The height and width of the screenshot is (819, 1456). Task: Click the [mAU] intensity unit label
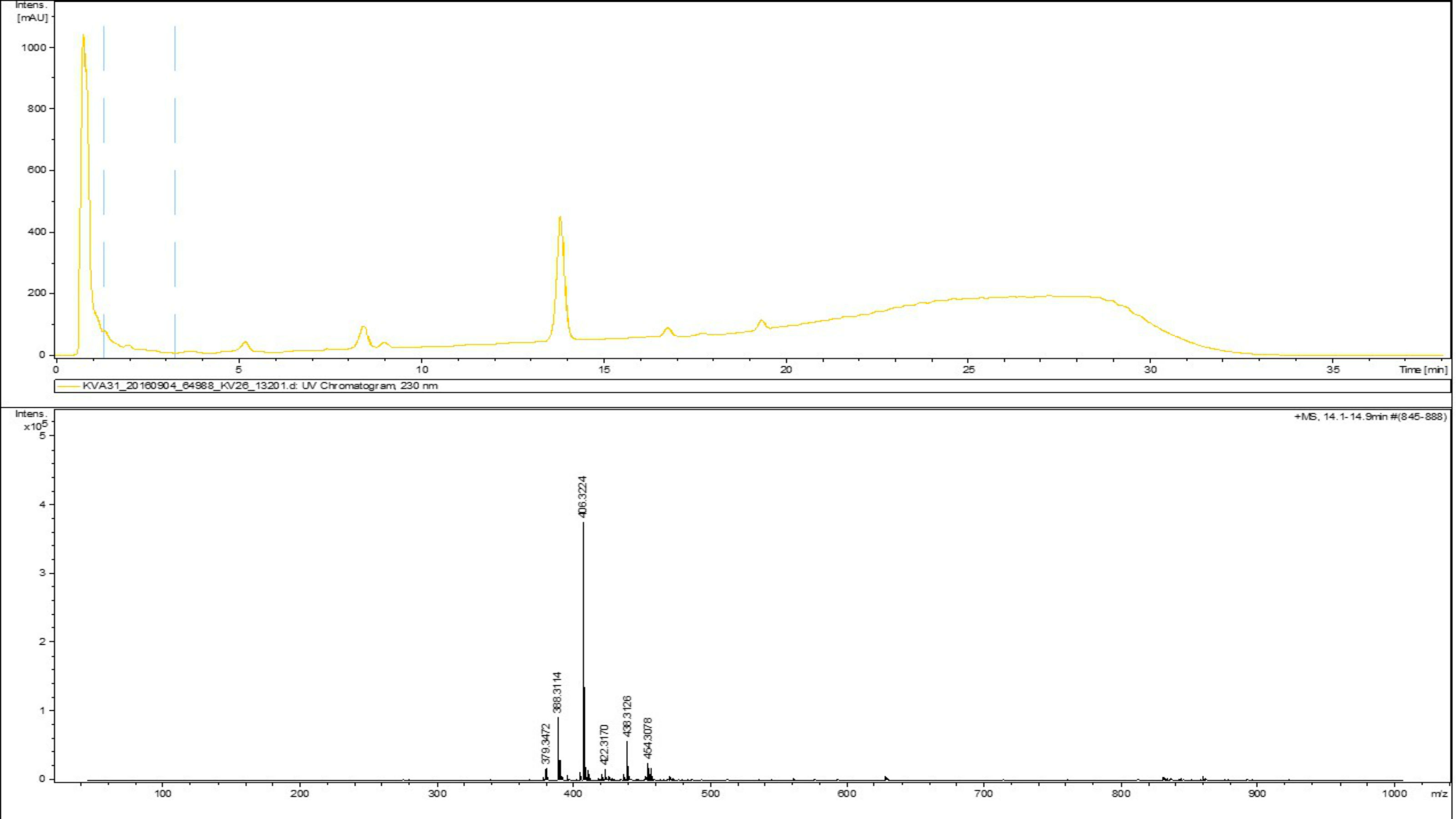click(x=33, y=18)
